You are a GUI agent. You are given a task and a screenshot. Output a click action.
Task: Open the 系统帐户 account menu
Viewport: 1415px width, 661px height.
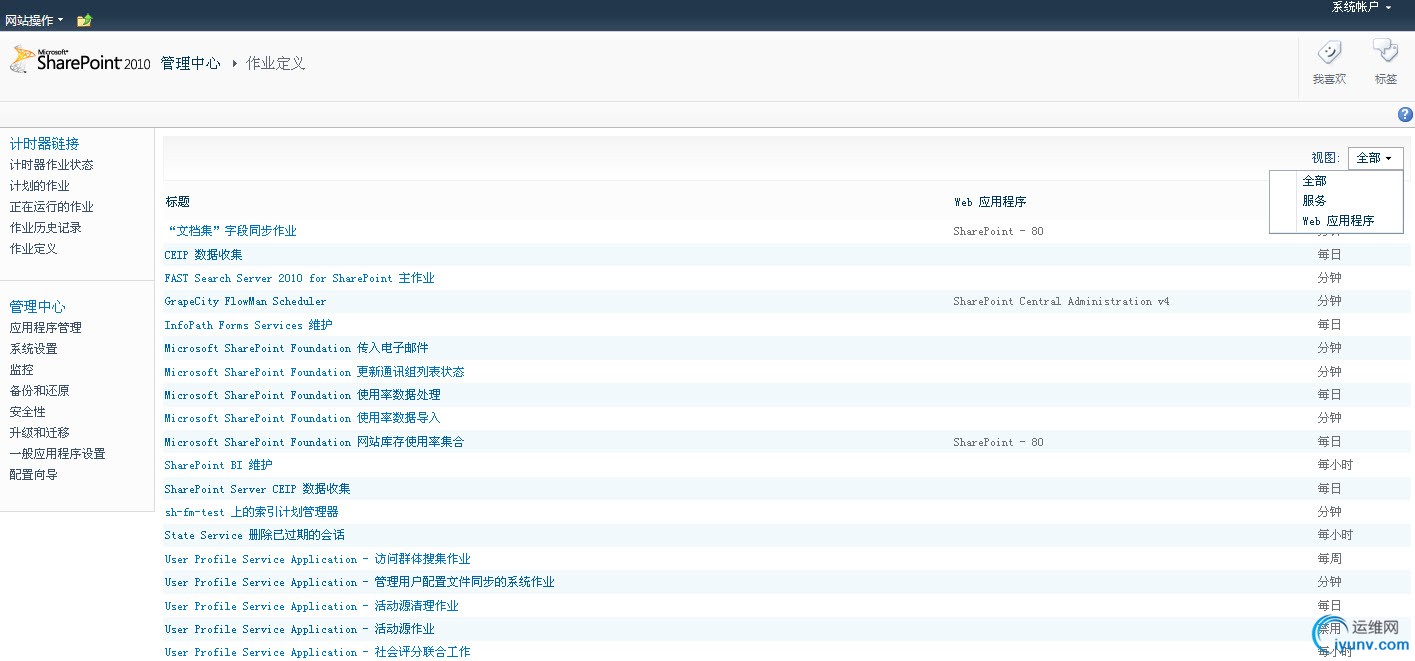click(x=1362, y=7)
